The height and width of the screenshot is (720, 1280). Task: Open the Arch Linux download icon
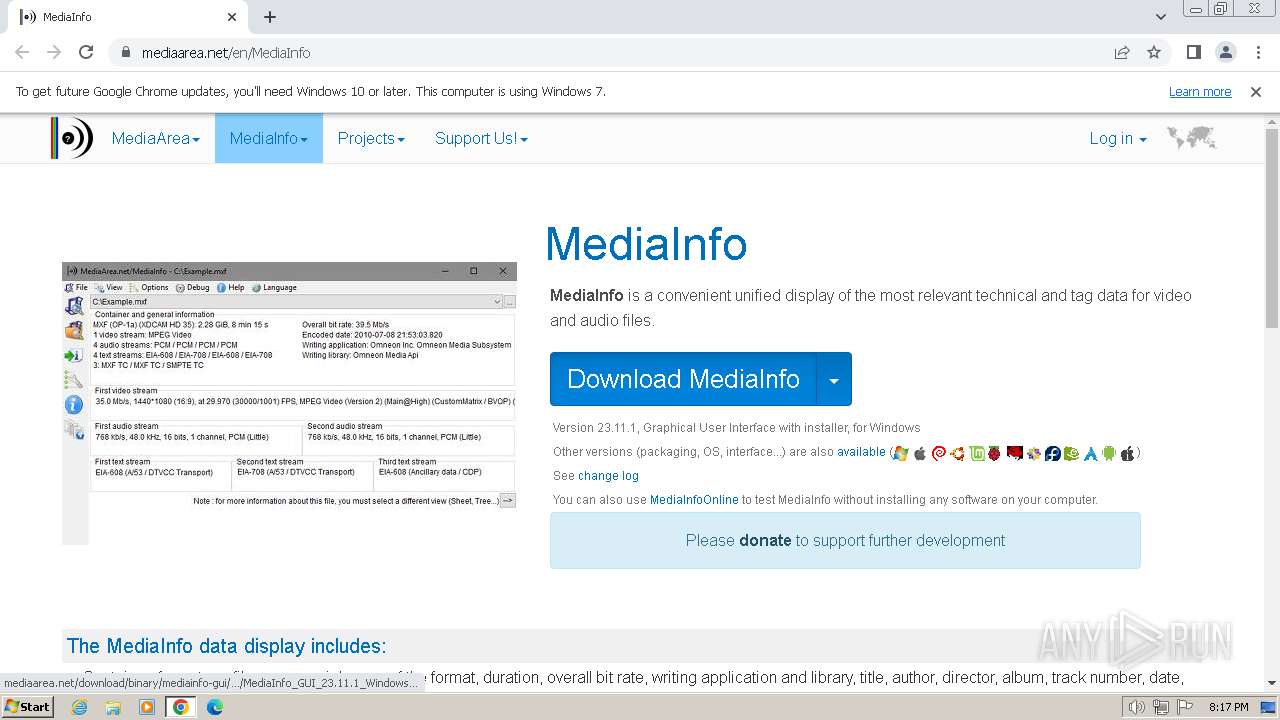click(x=1090, y=453)
